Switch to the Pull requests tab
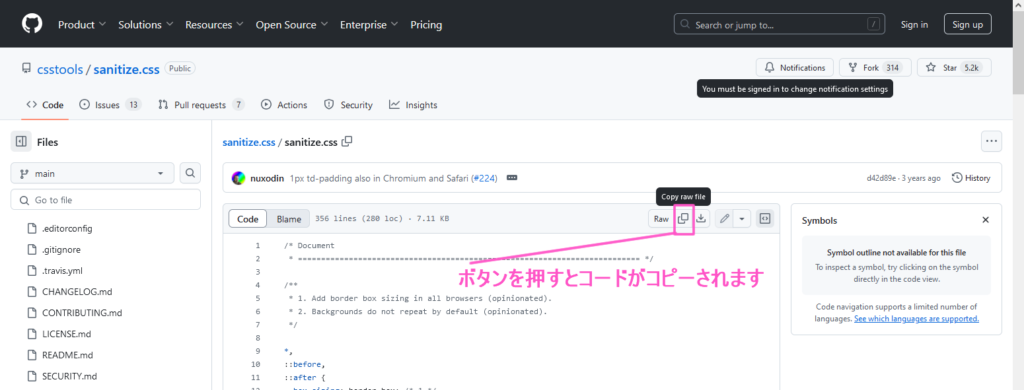This screenshot has height=390, width=1024. [x=201, y=105]
